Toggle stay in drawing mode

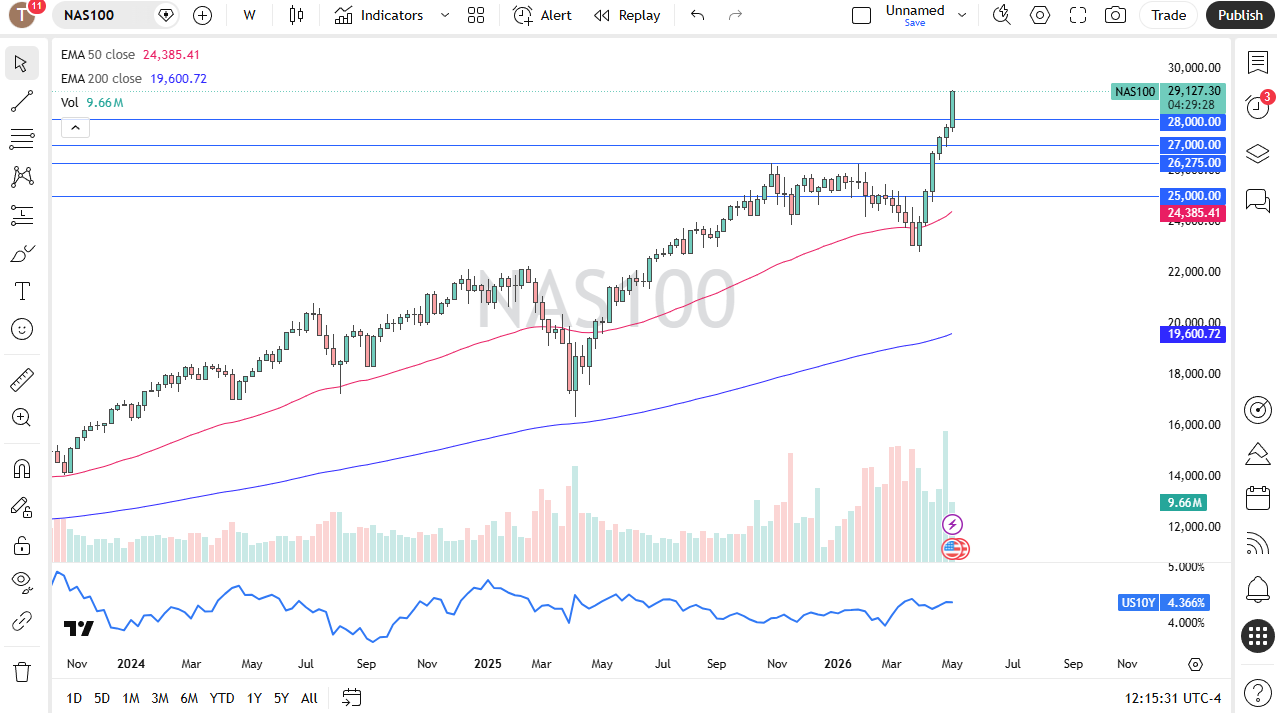(22, 507)
